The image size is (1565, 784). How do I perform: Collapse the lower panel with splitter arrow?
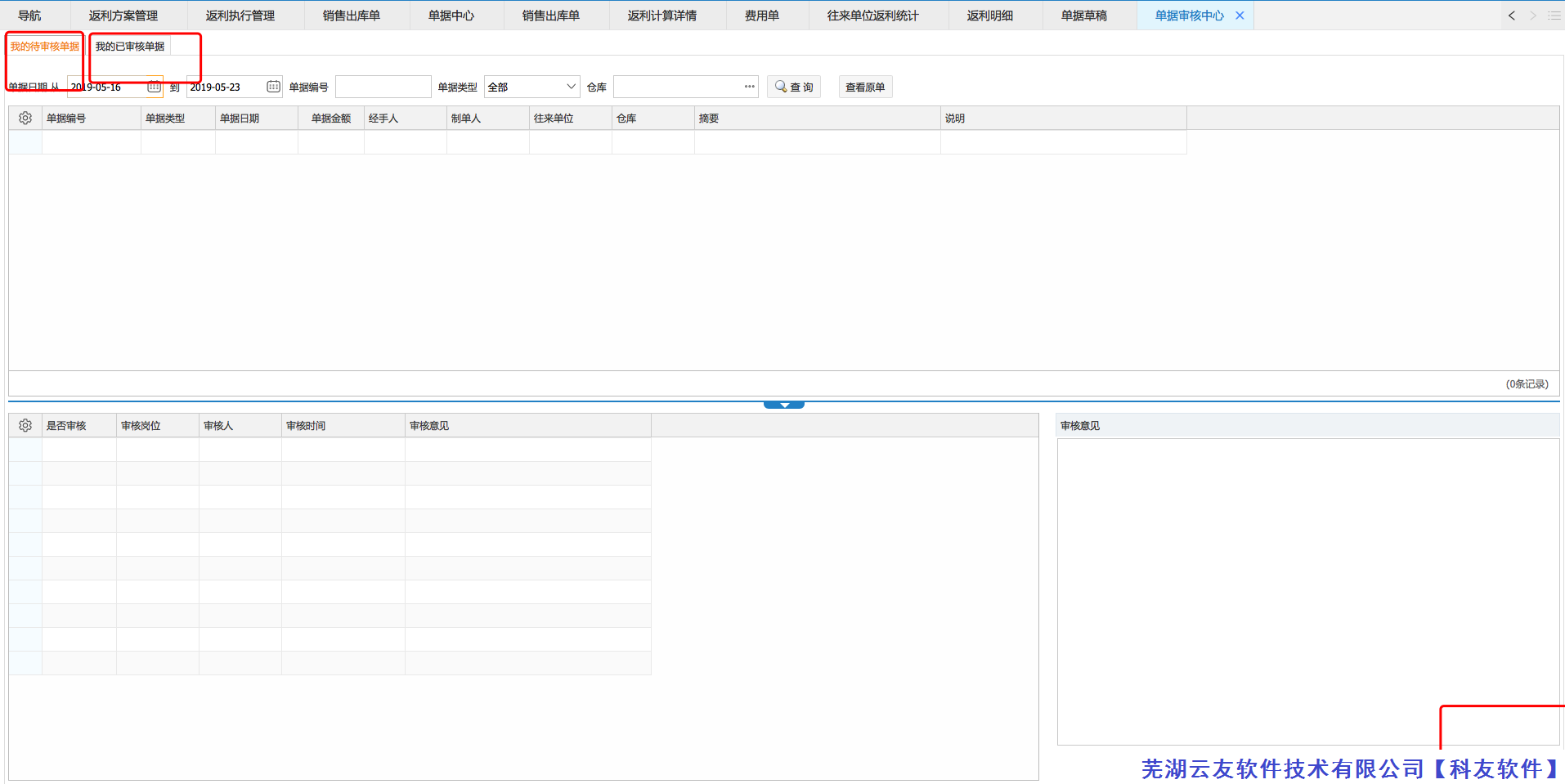pyautogui.click(x=784, y=405)
